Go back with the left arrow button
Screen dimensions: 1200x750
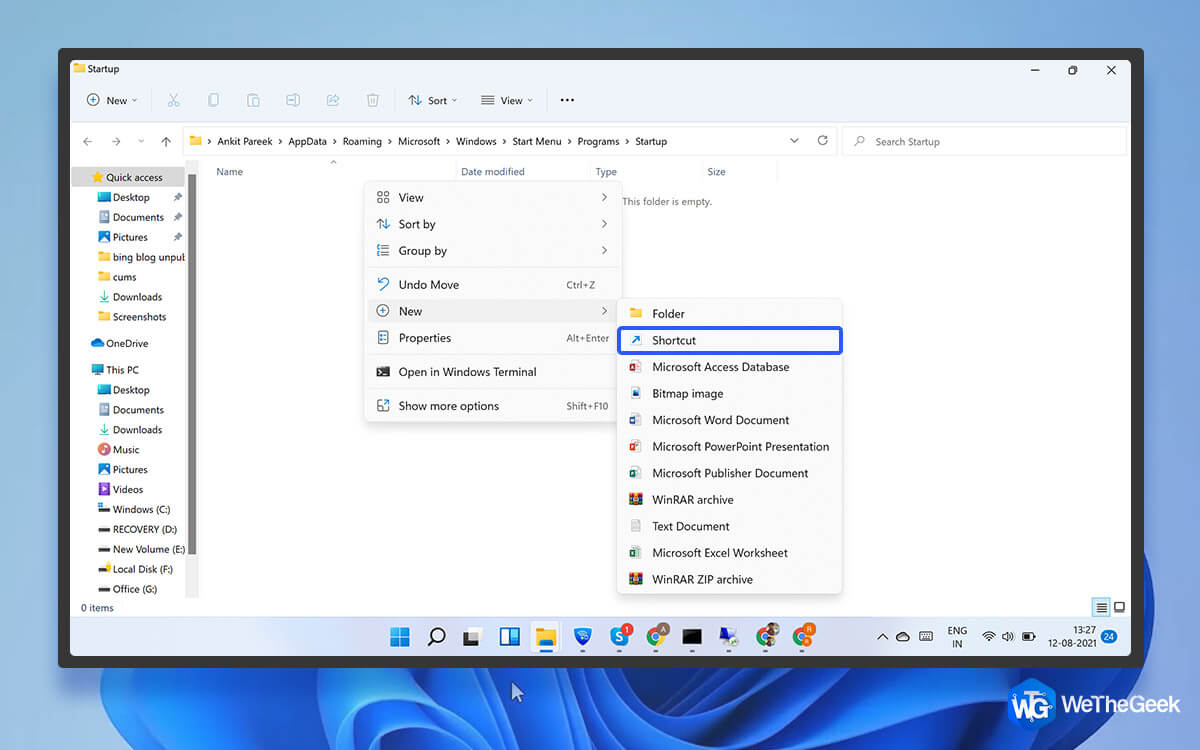88,141
